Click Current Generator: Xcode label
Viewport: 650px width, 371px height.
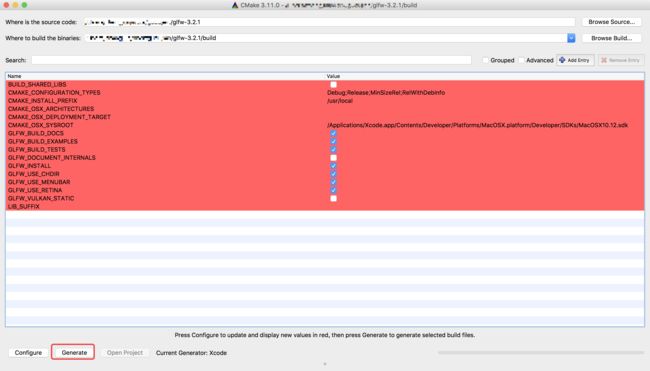191,353
